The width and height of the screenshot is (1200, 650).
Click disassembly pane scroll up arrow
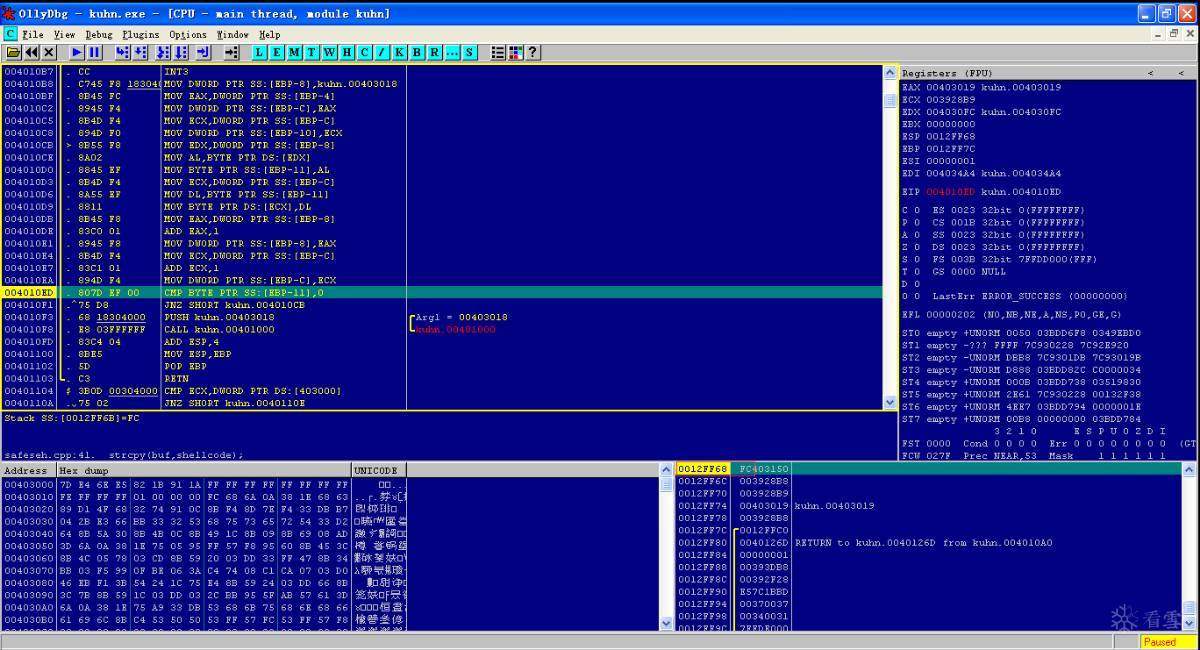tap(890, 73)
